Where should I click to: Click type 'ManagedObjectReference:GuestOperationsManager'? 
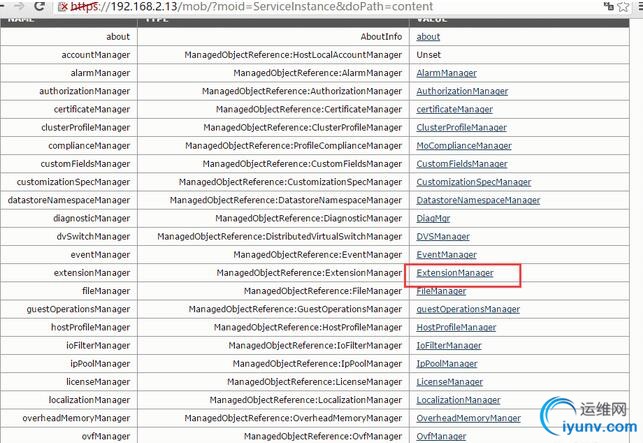coord(295,309)
